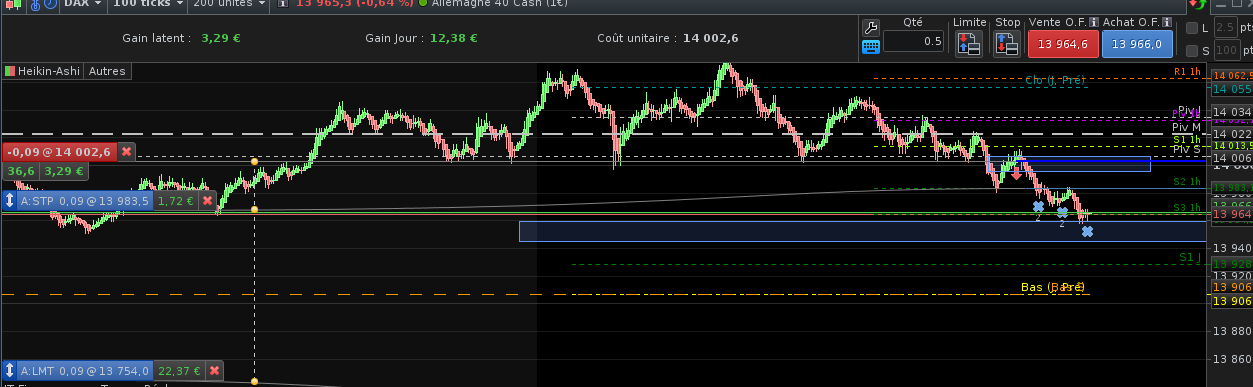This screenshot has height=387, width=1253.
Task: Open the wrench settings icon in the order panel
Action: pyautogui.click(x=870, y=27)
